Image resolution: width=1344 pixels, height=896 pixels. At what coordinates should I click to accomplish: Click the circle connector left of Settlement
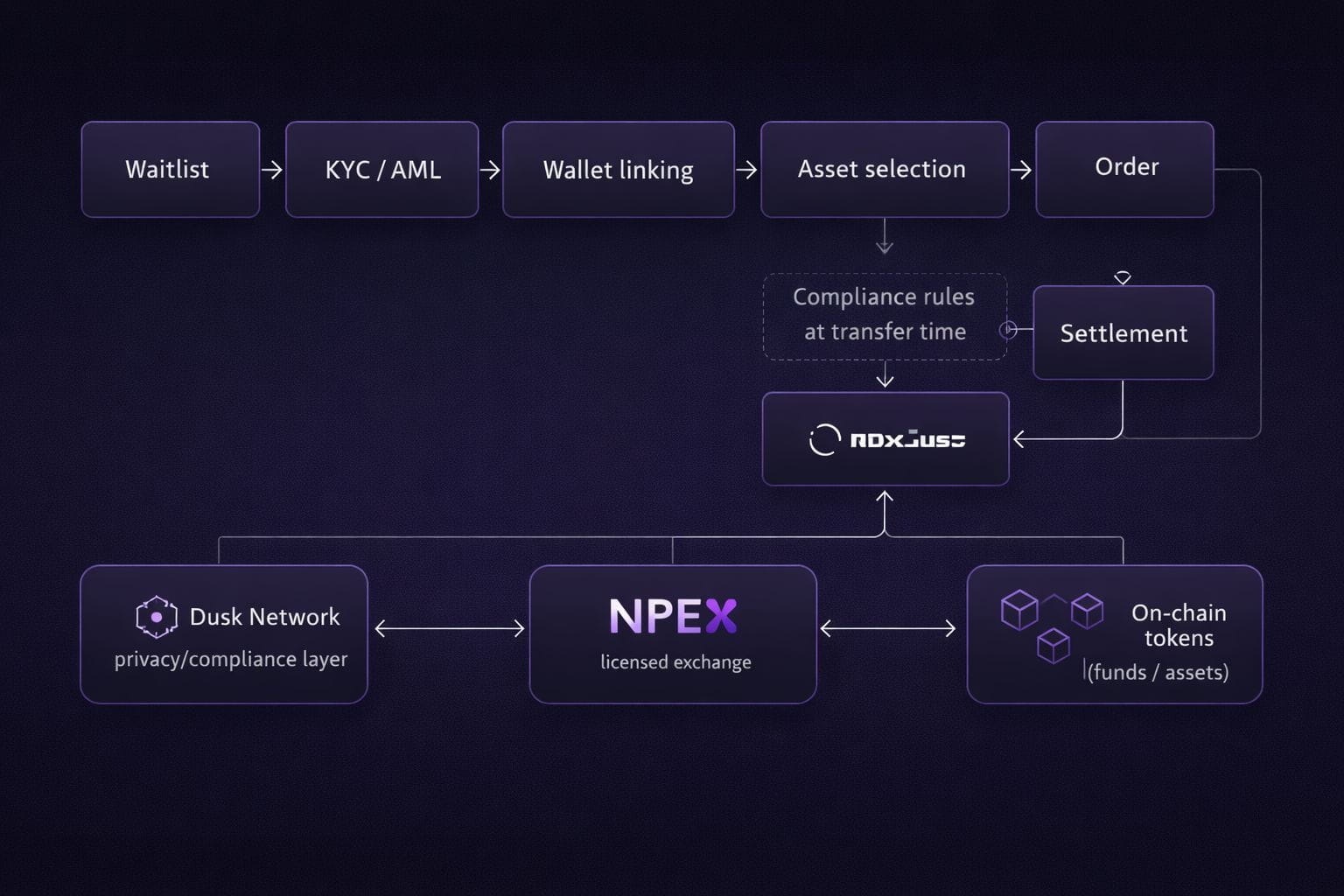(1008, 330)
